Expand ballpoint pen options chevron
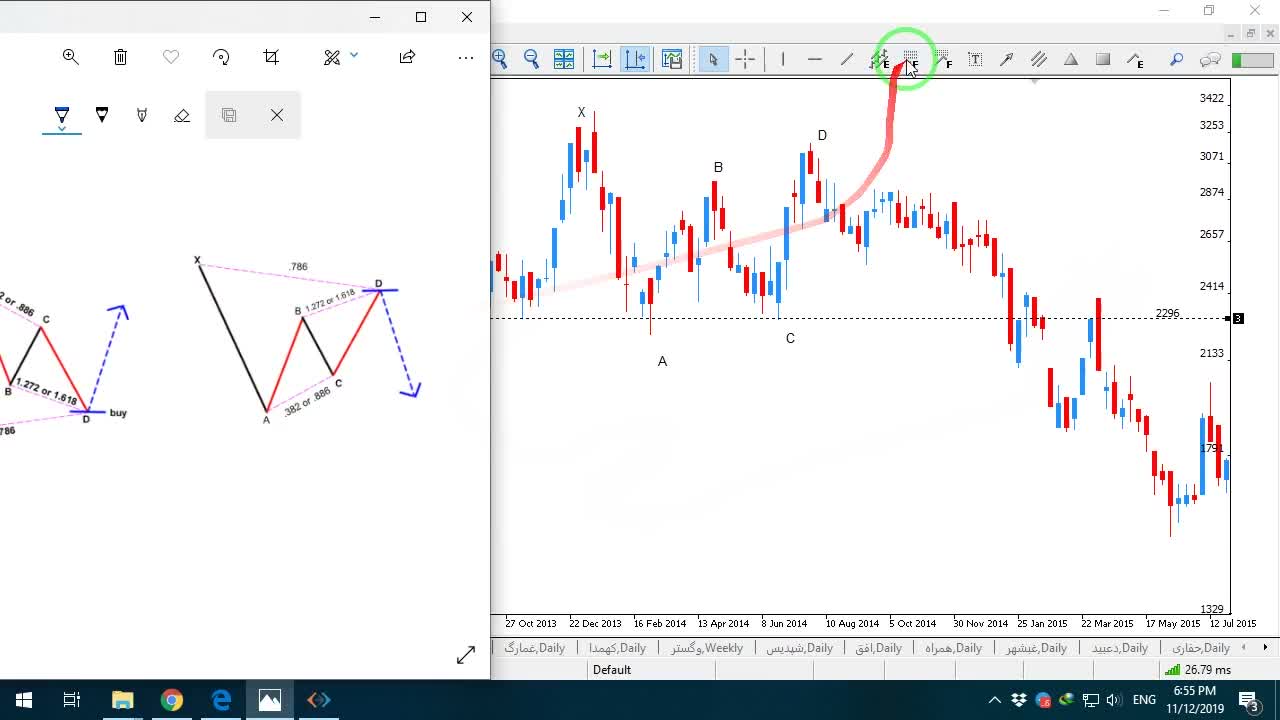1280x720 pixels. click(x=62, y=129)
